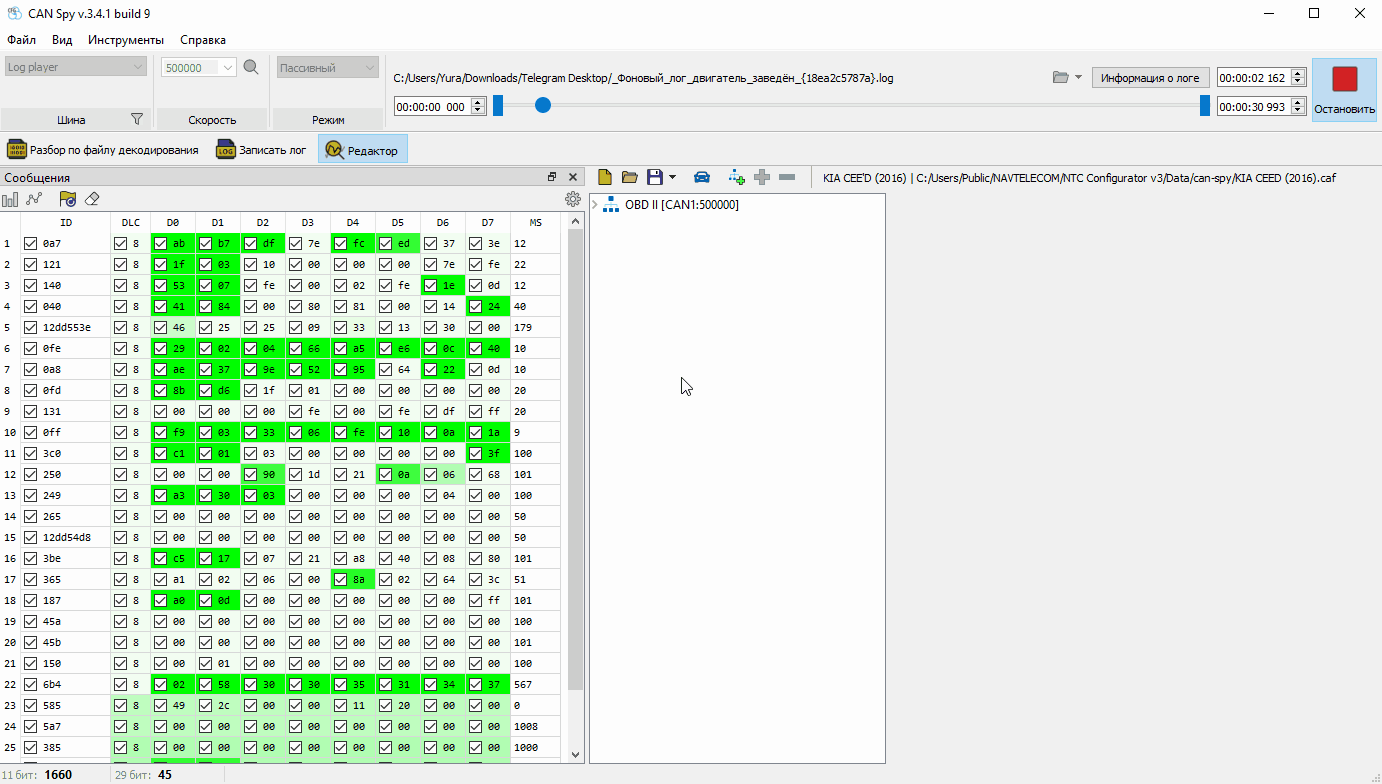The width and height of the screenshot is (1382, 784).
Task: Click the D0 column header
Action: [x=173, y=222]
